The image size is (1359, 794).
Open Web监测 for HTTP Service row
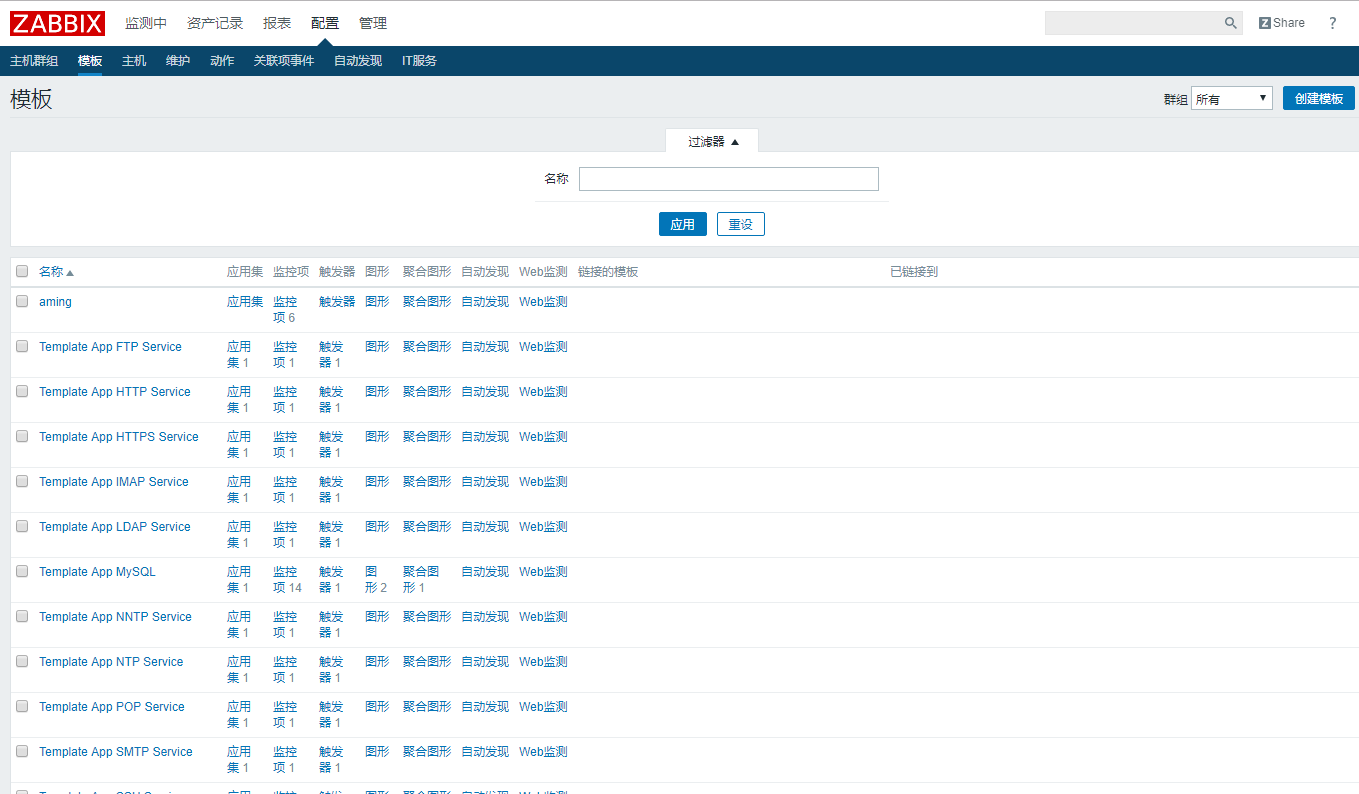(543, 392)
